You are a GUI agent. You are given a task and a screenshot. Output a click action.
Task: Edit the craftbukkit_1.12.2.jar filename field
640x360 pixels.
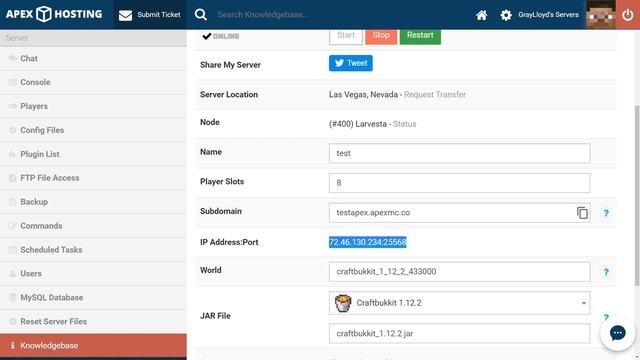(459, 333)
